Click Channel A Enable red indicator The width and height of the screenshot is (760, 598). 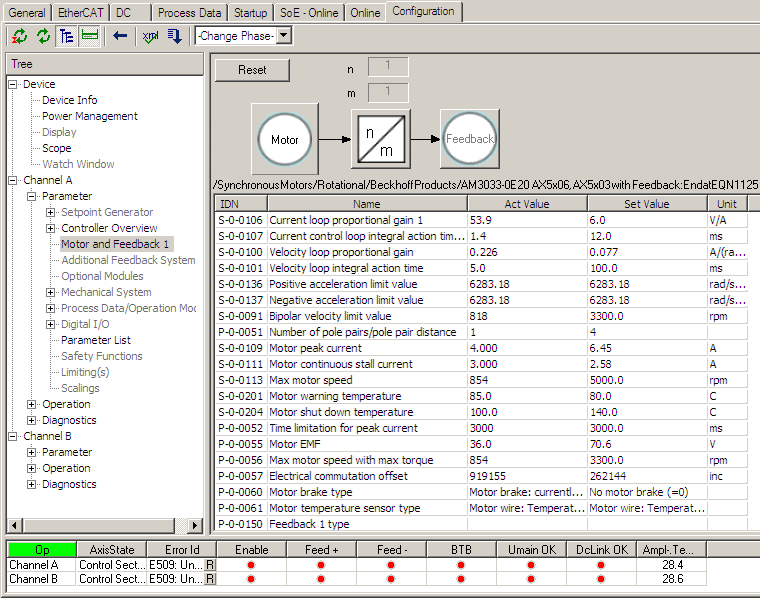click(251, 565)
